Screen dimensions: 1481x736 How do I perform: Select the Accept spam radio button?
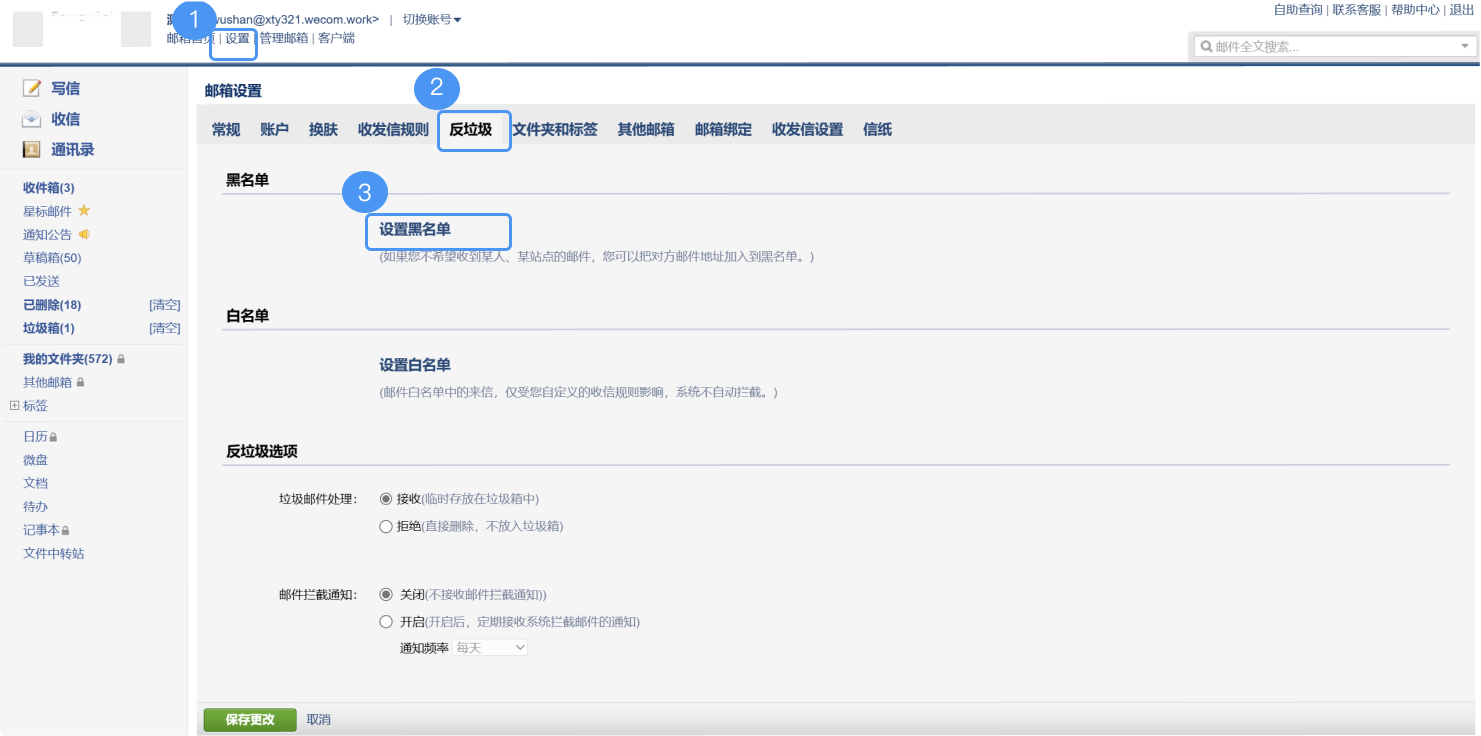tap(386, 499)
